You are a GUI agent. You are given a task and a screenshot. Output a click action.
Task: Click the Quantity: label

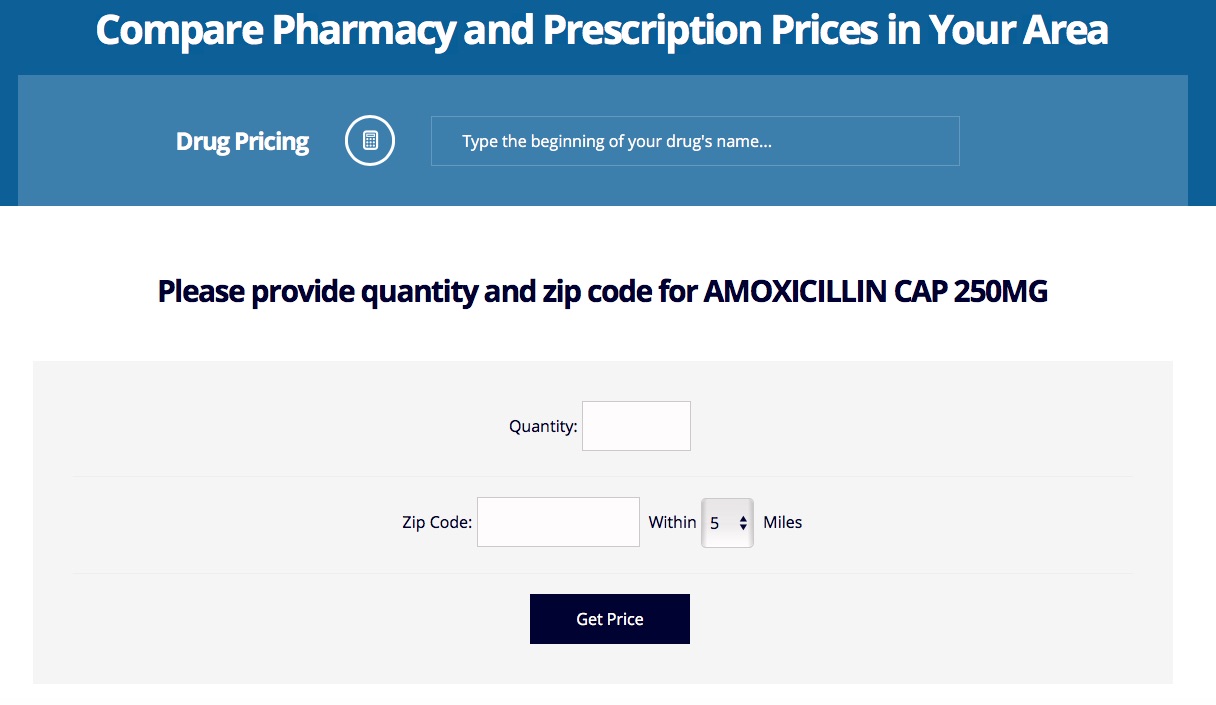(x=543, y=426)
